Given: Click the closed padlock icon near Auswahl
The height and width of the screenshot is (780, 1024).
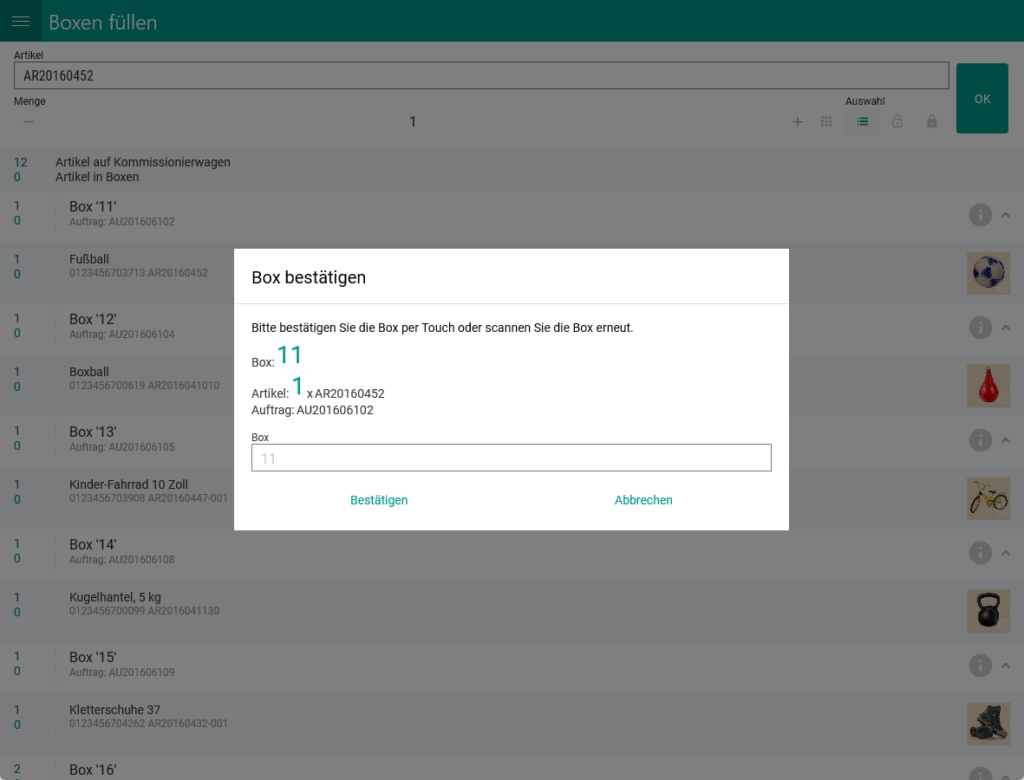Looking at the screenshot, I should [x=931, y=121].
